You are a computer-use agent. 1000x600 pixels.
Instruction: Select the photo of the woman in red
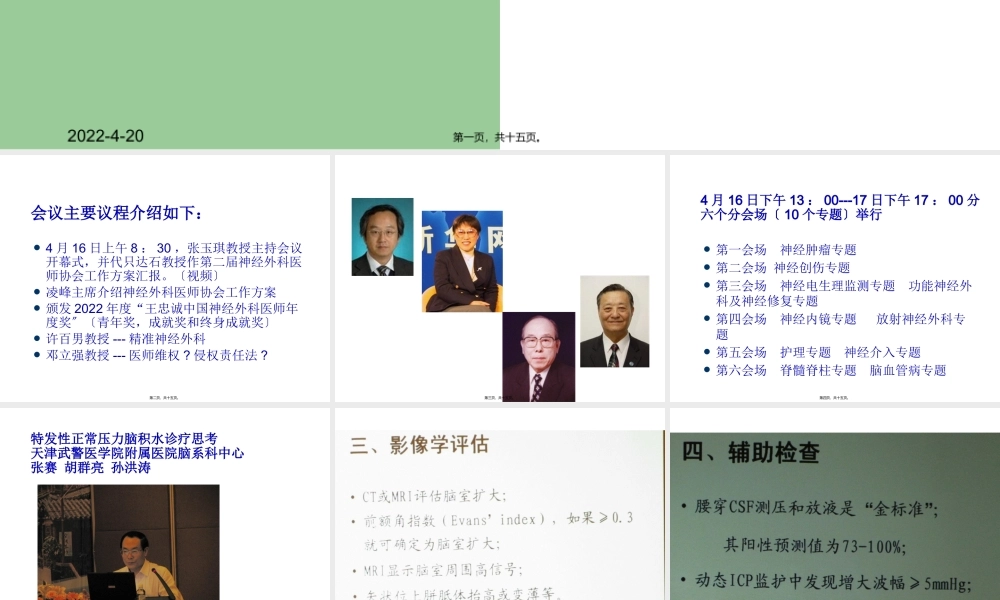coord(461,263)
